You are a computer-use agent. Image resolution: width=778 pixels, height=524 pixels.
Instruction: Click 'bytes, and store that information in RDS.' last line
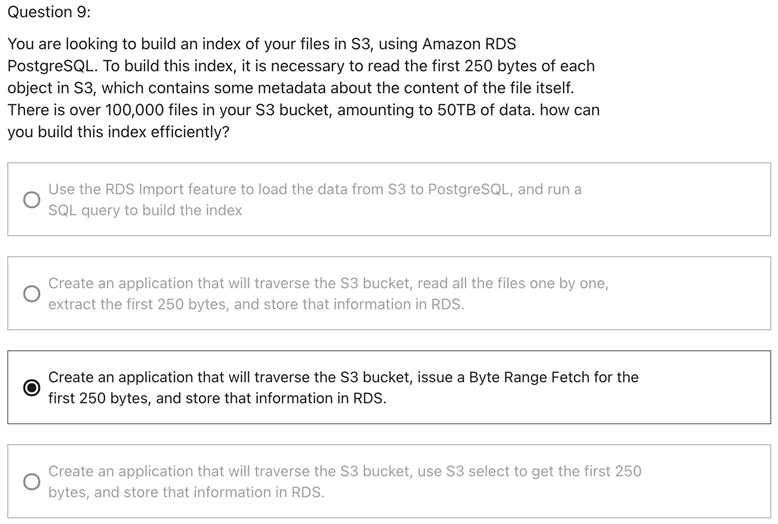[x=186, y=492]
